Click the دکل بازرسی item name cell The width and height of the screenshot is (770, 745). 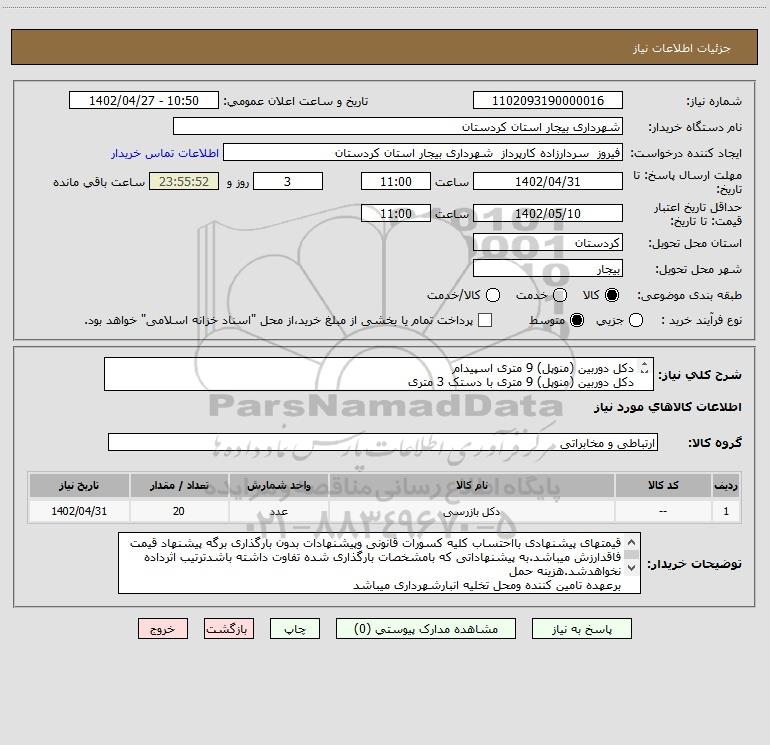[471, 511]
